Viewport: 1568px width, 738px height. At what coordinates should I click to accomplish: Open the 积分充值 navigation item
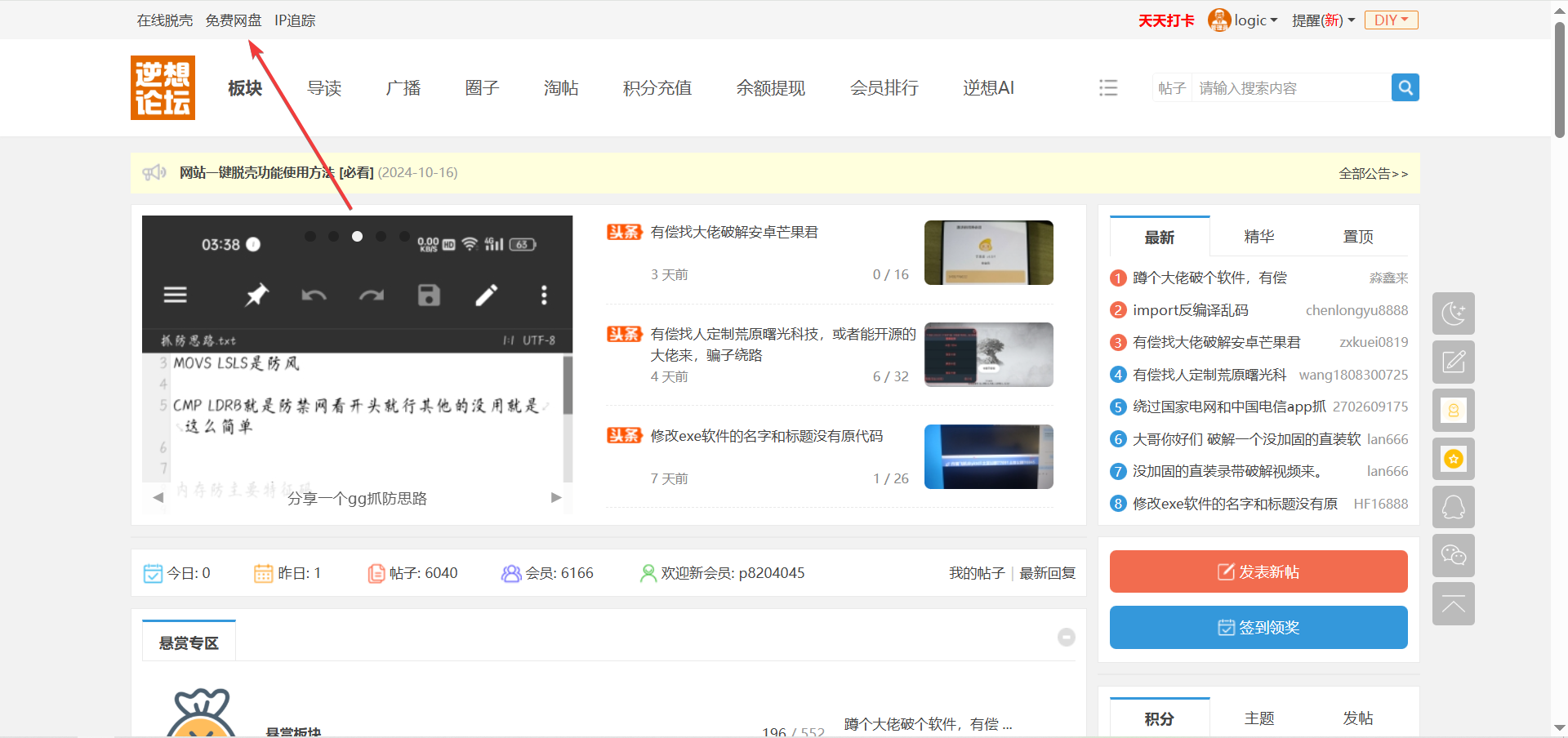[657, 88]
